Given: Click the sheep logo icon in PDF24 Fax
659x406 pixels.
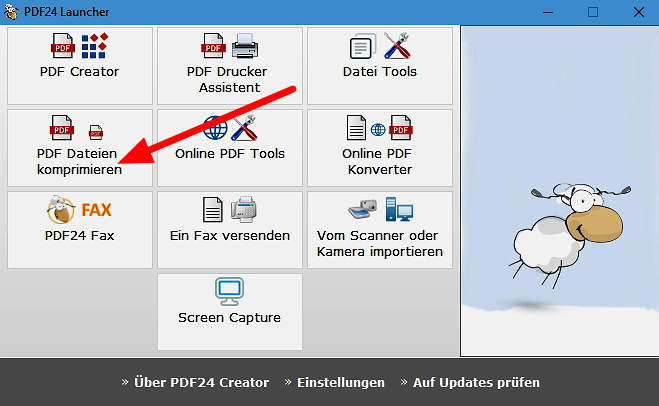Looking at the screenshot, I should 61,209.
